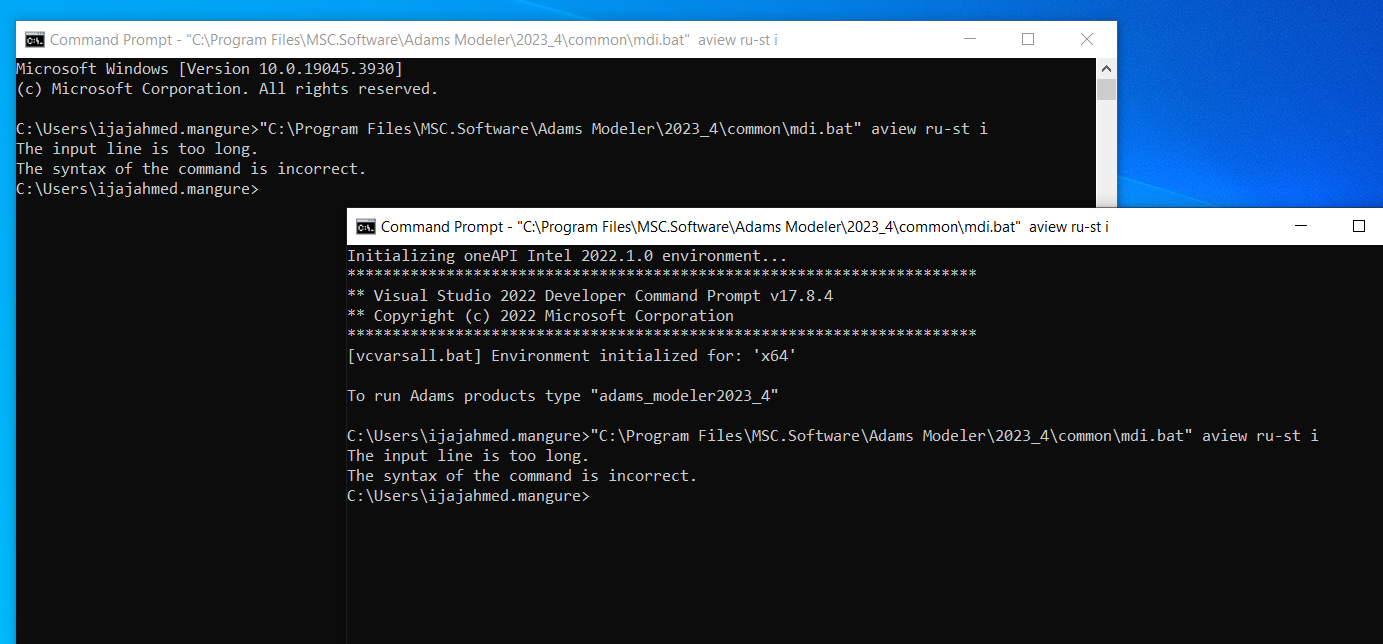
Task: Close the back Command Prompt window
Action: click(x=1087, y=40)
